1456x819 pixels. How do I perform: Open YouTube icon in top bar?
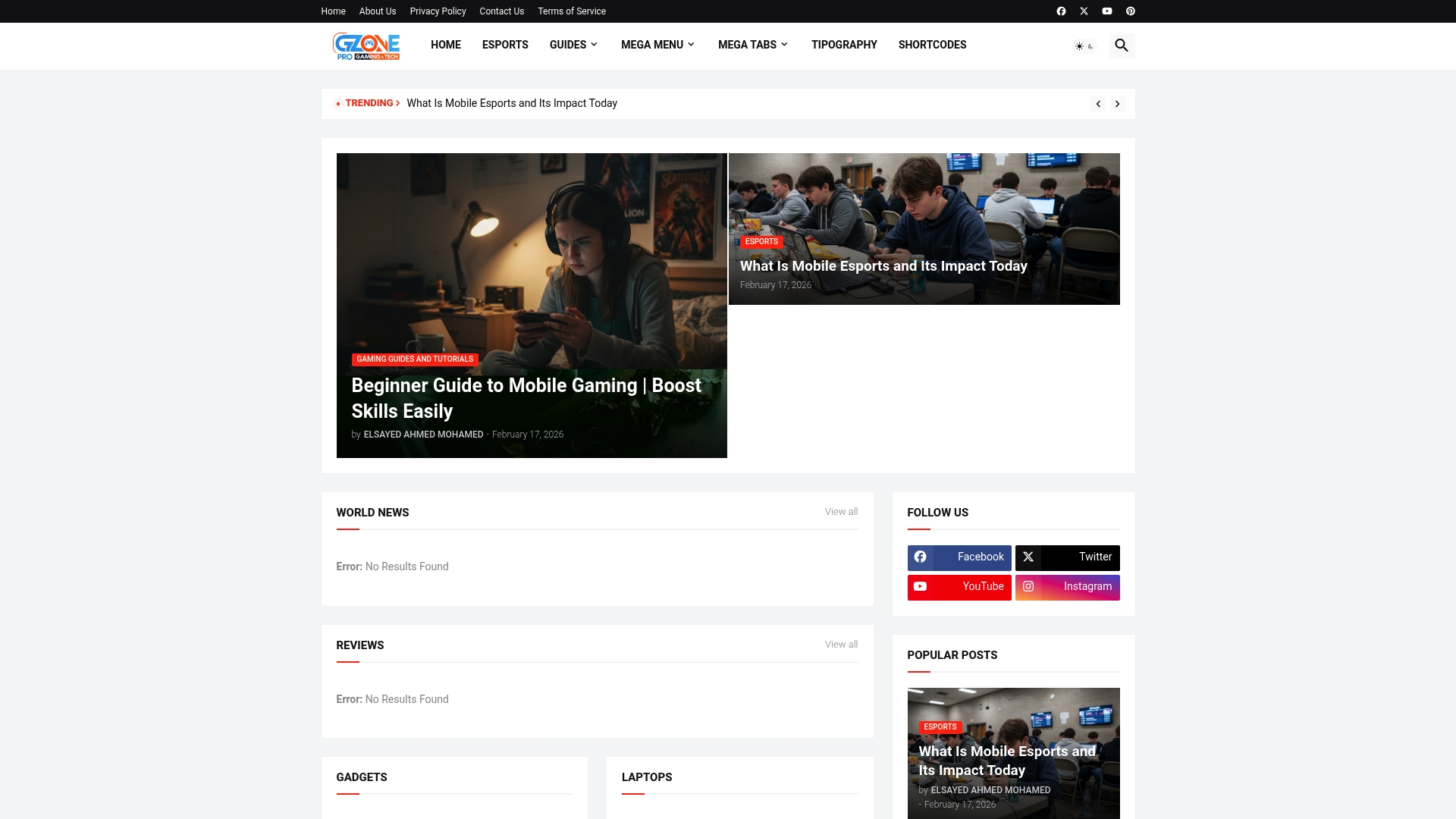[x=1107, y=11]
